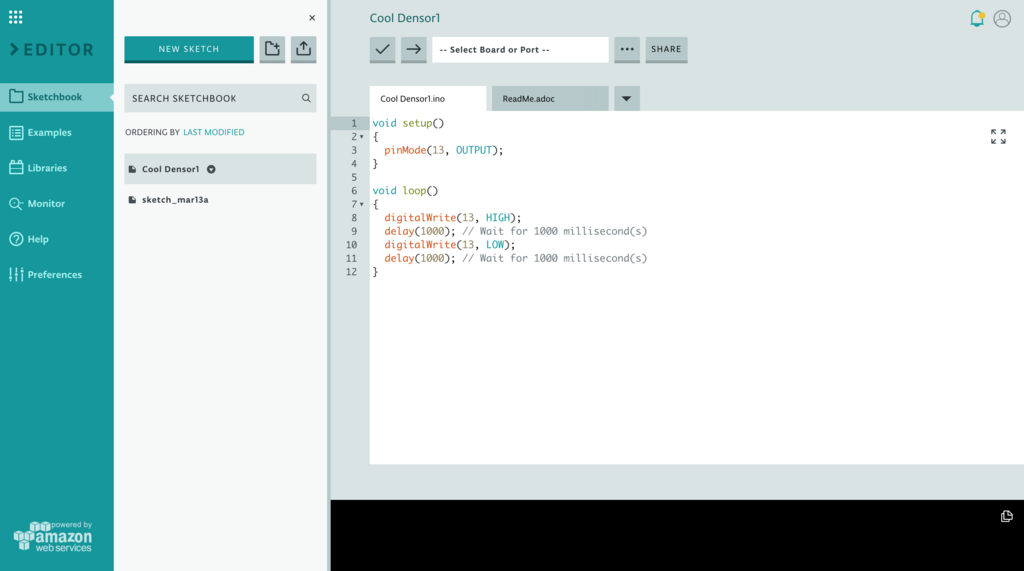Upload the sketch with arrow button

click(x=413, y=49)
